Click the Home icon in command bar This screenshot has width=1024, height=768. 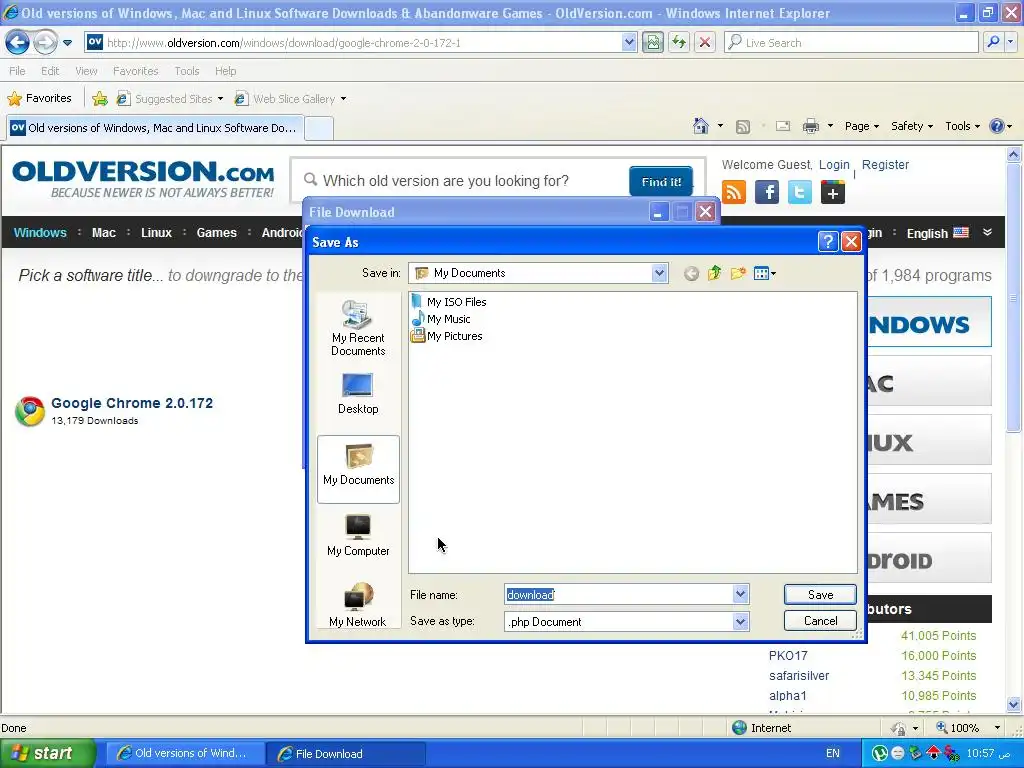[701, 126]
